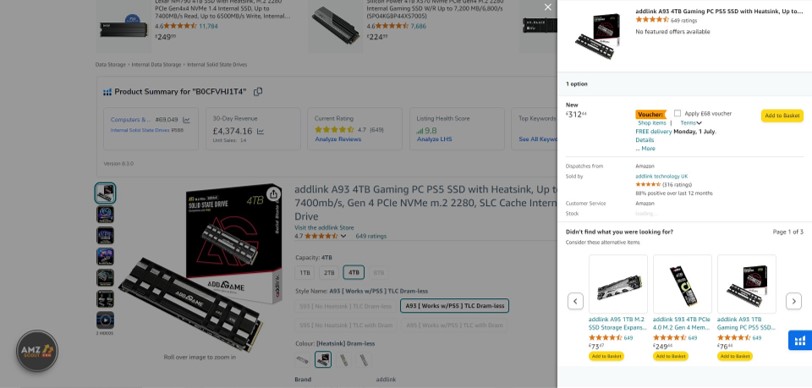Click the blue chart widget button

[x=800, y=340]
